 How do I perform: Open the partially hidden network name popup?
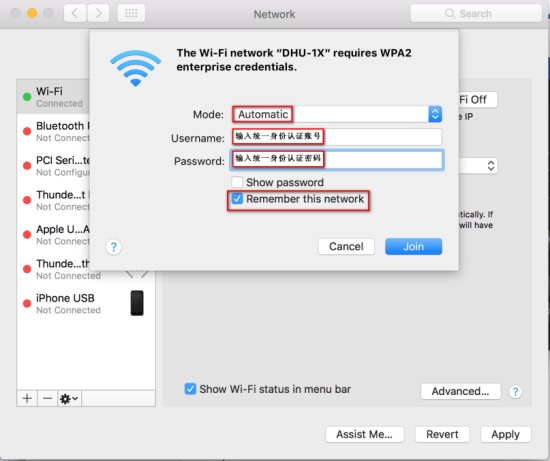click(478, 165)
